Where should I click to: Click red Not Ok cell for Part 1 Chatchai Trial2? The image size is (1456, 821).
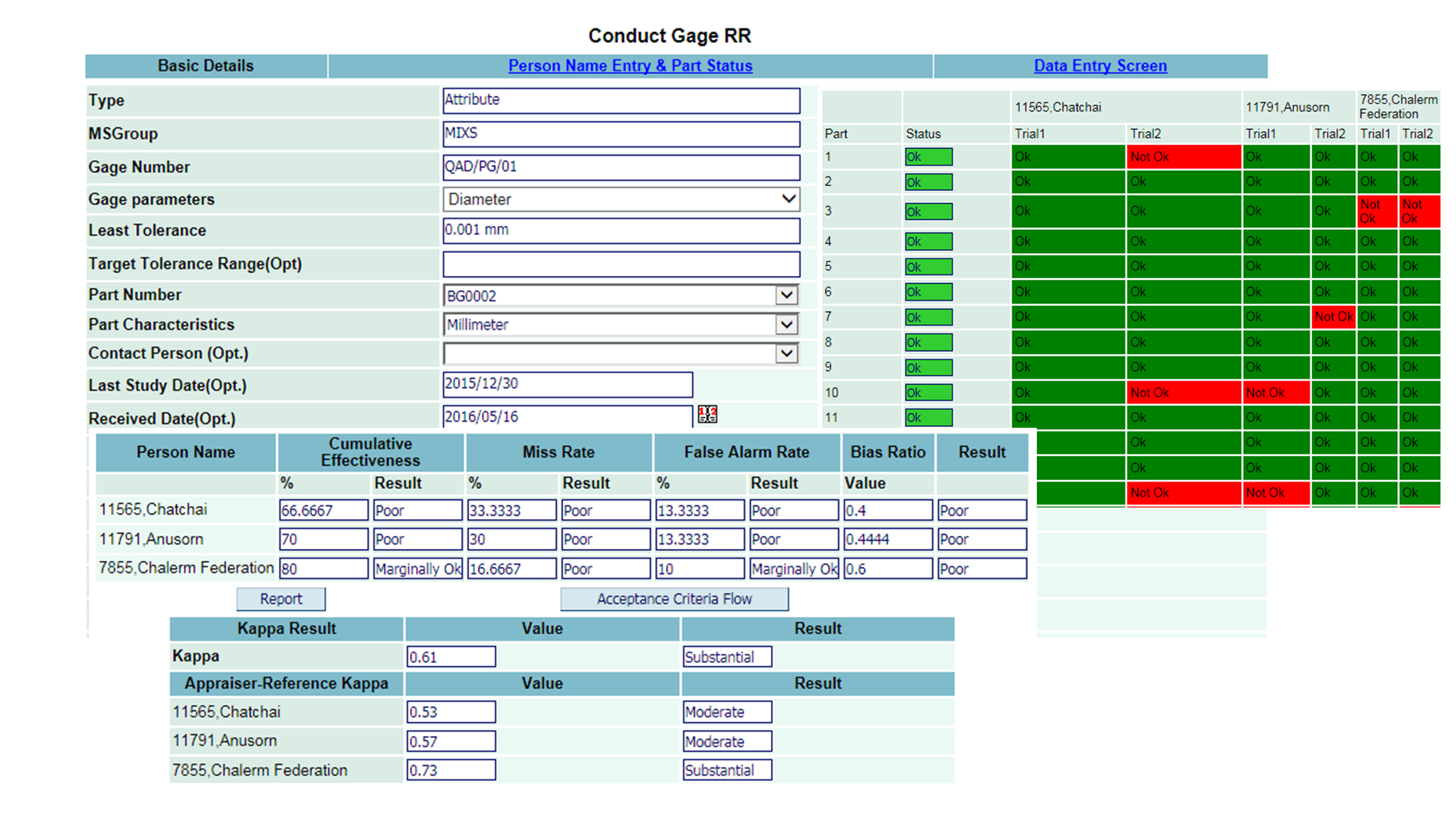coord(1183,157)
